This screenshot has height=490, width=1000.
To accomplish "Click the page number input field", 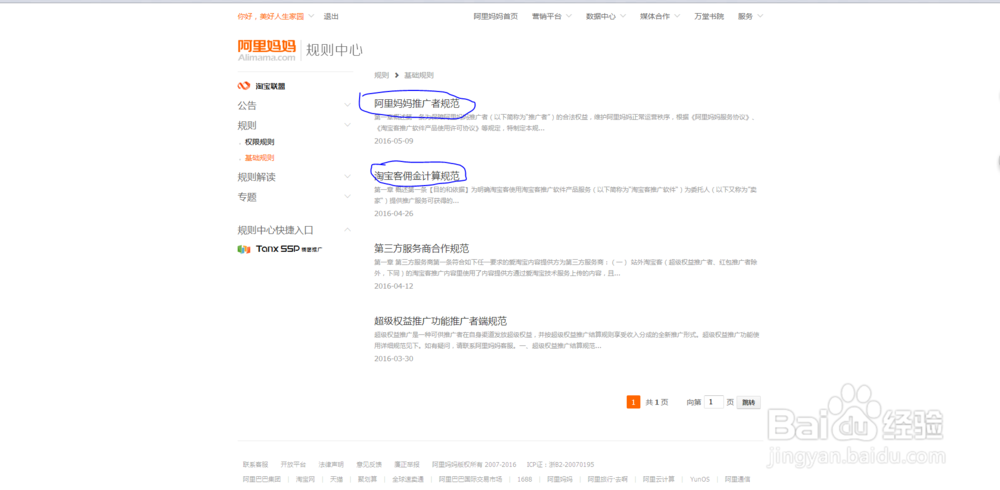I will tap(714, 402).
